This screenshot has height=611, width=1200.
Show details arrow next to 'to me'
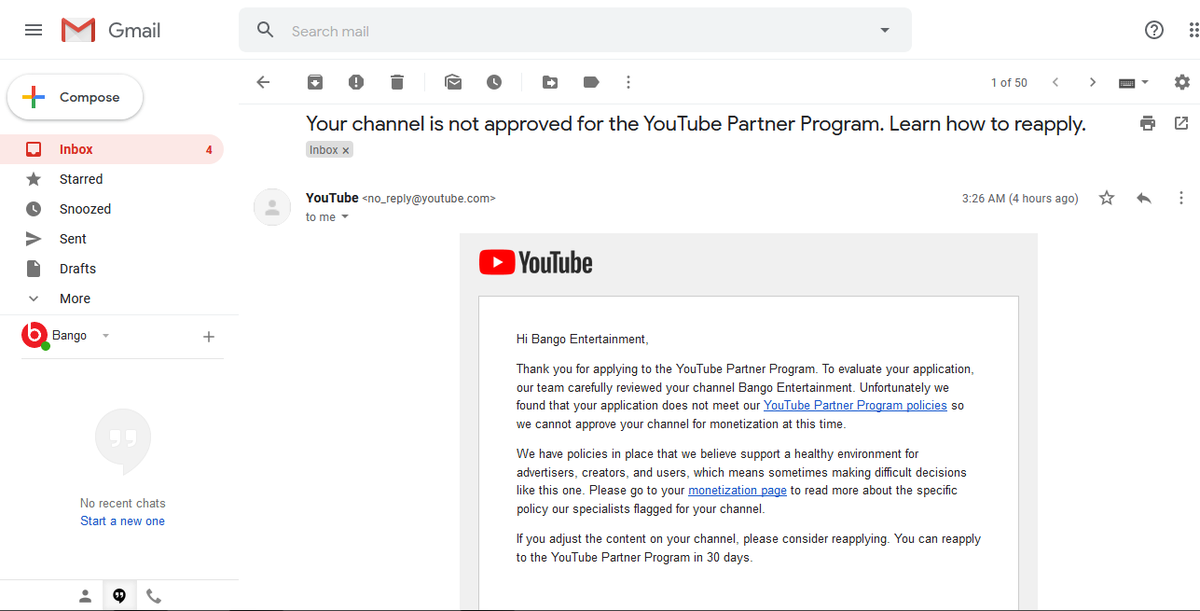tap(346, 217)
